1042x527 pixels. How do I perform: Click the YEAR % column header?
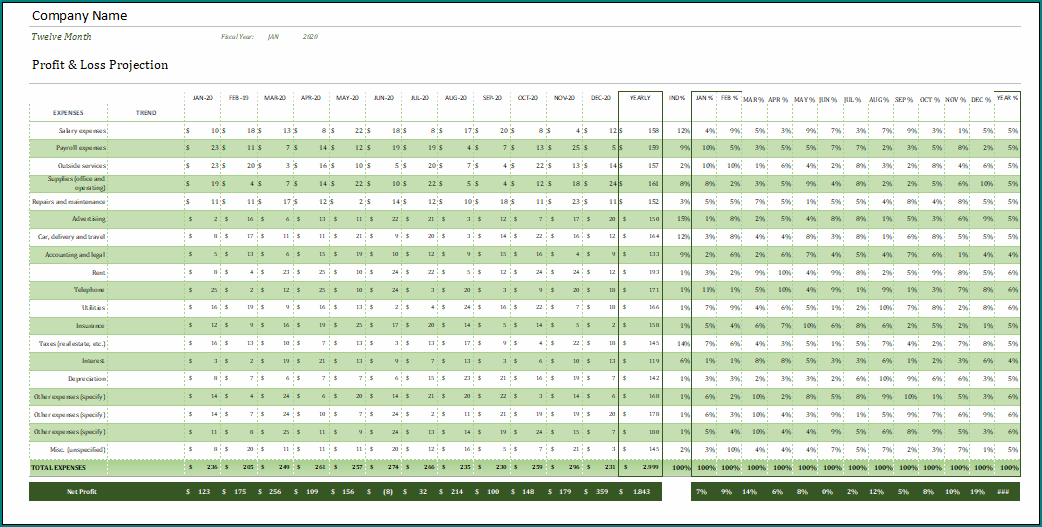(x=1007, y=98)
